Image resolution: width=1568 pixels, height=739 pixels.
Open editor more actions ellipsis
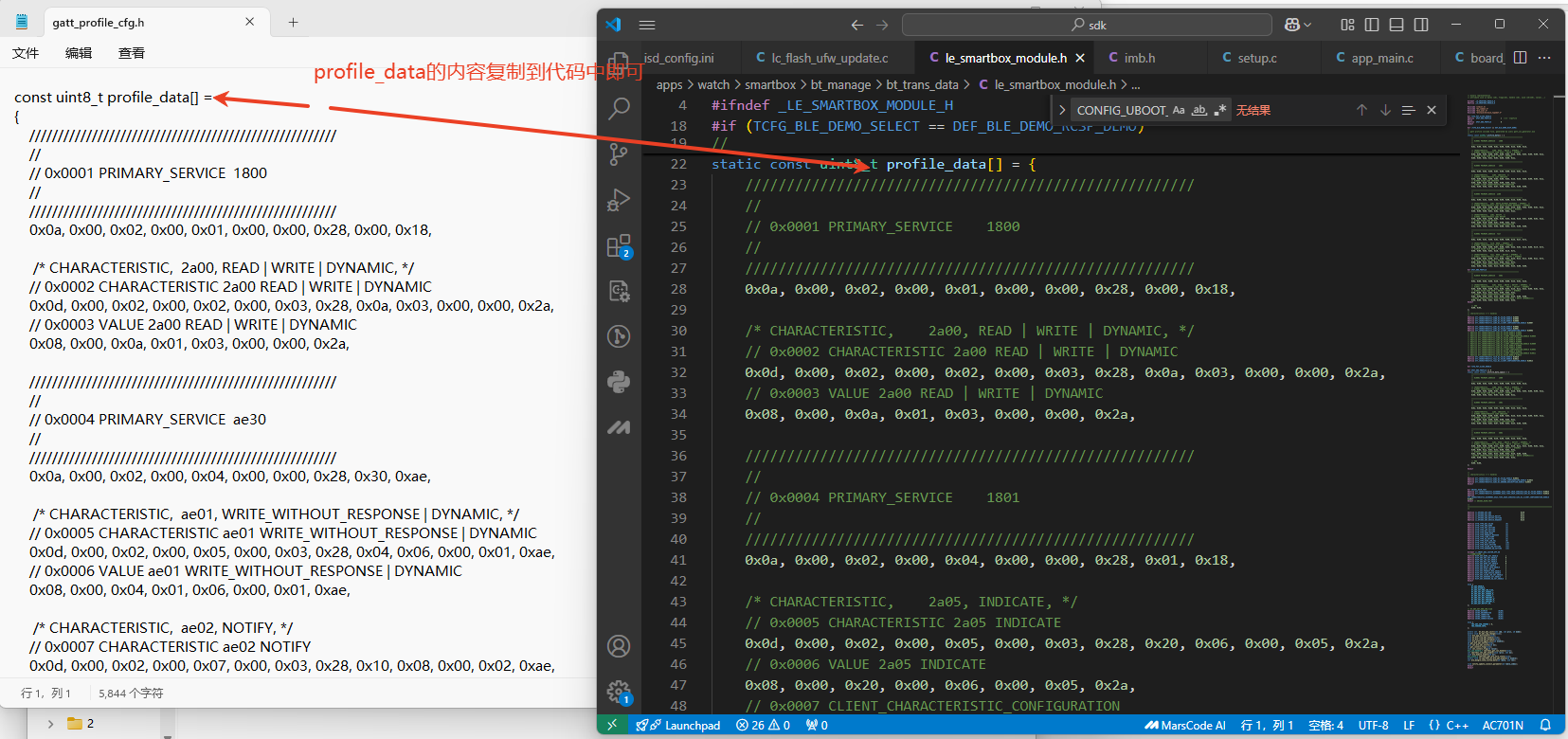coord(1544,58)
